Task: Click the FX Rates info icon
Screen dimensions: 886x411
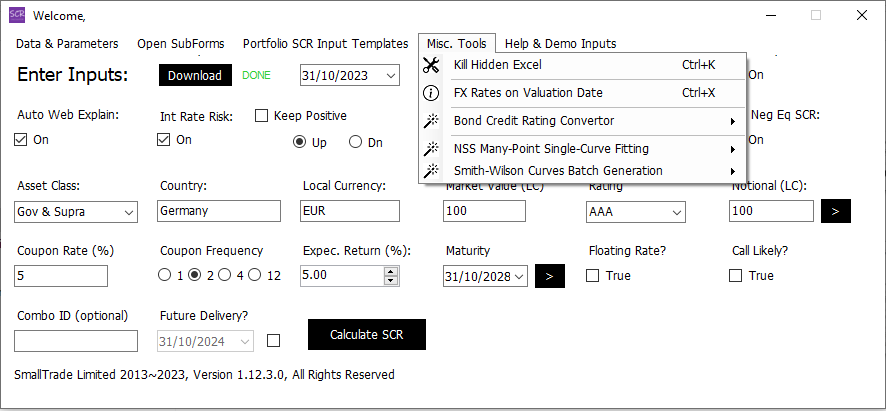Action: tap(431, 93)
